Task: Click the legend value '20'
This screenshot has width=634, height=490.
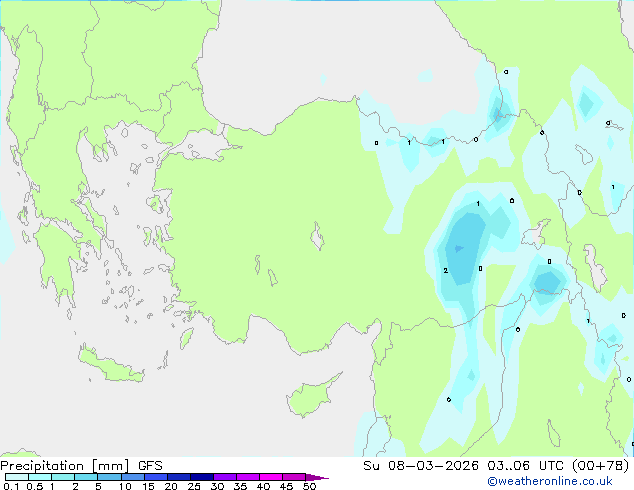Action: (171, 486)
